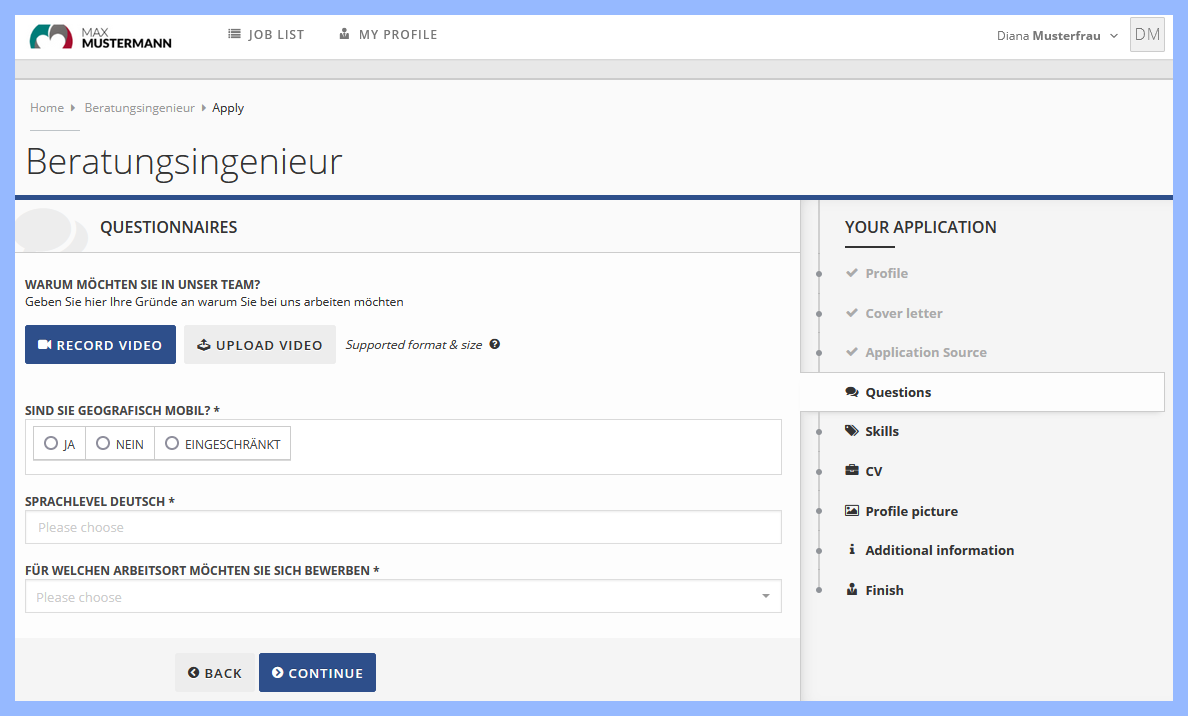
Task: Open the Diana Musterfrau user menu
Action: pyautogui.click(x=1057, y=36)
